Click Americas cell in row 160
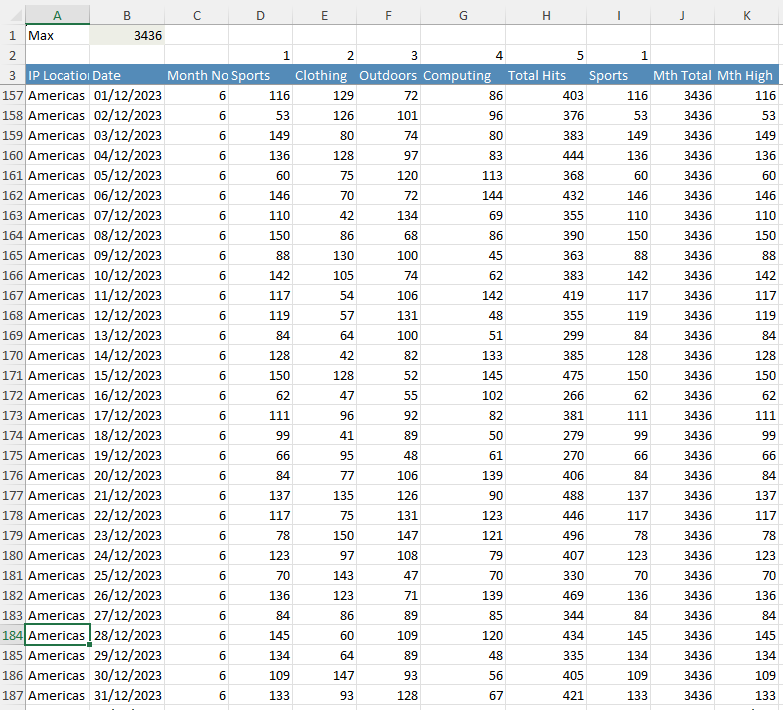This screenshot has width=783, height=710. click(x=57, y=155)
